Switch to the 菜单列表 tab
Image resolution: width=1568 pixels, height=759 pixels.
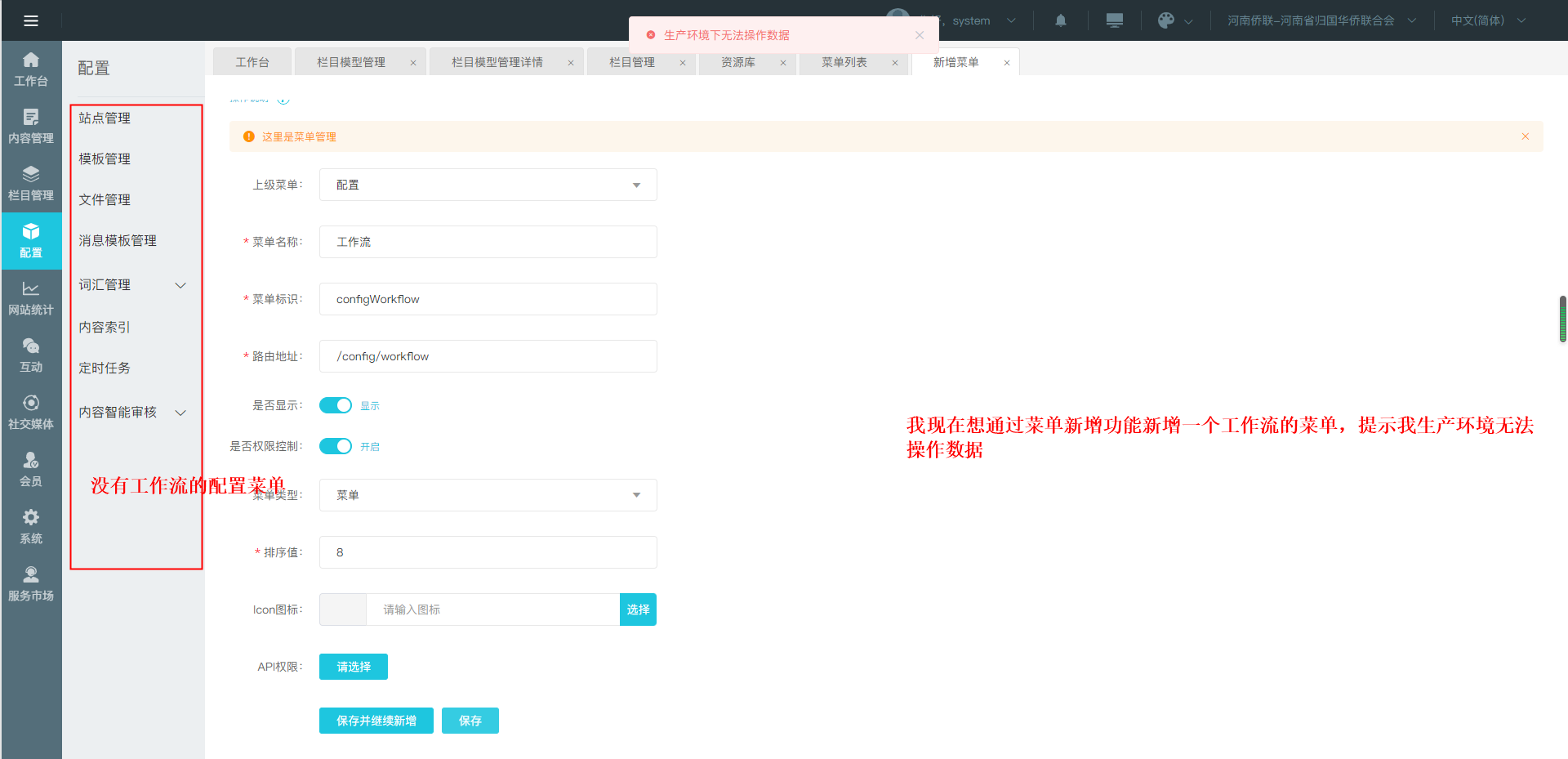tap(844, 62)
